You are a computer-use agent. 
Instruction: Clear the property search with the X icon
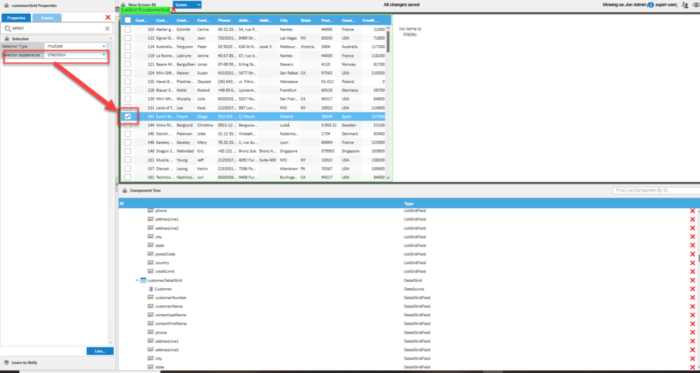click(107, 29)
